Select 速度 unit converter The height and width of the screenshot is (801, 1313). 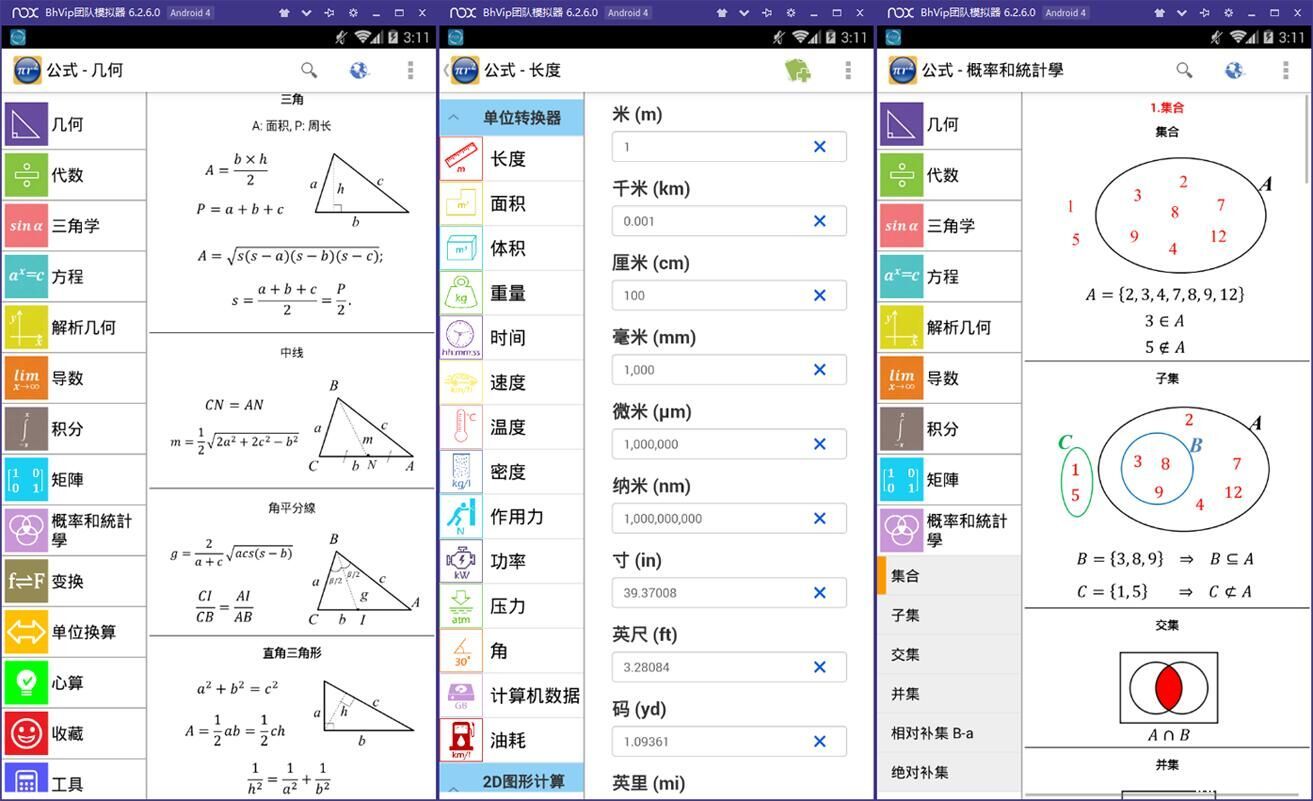(x=511, y=383)
